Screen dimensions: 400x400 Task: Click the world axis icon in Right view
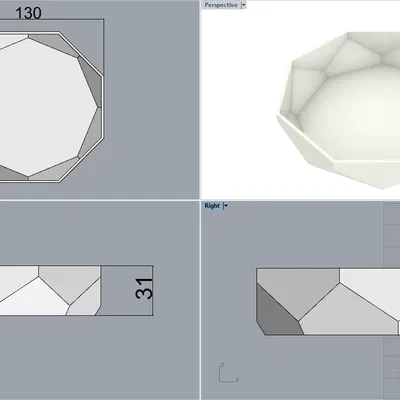[228, 373]
